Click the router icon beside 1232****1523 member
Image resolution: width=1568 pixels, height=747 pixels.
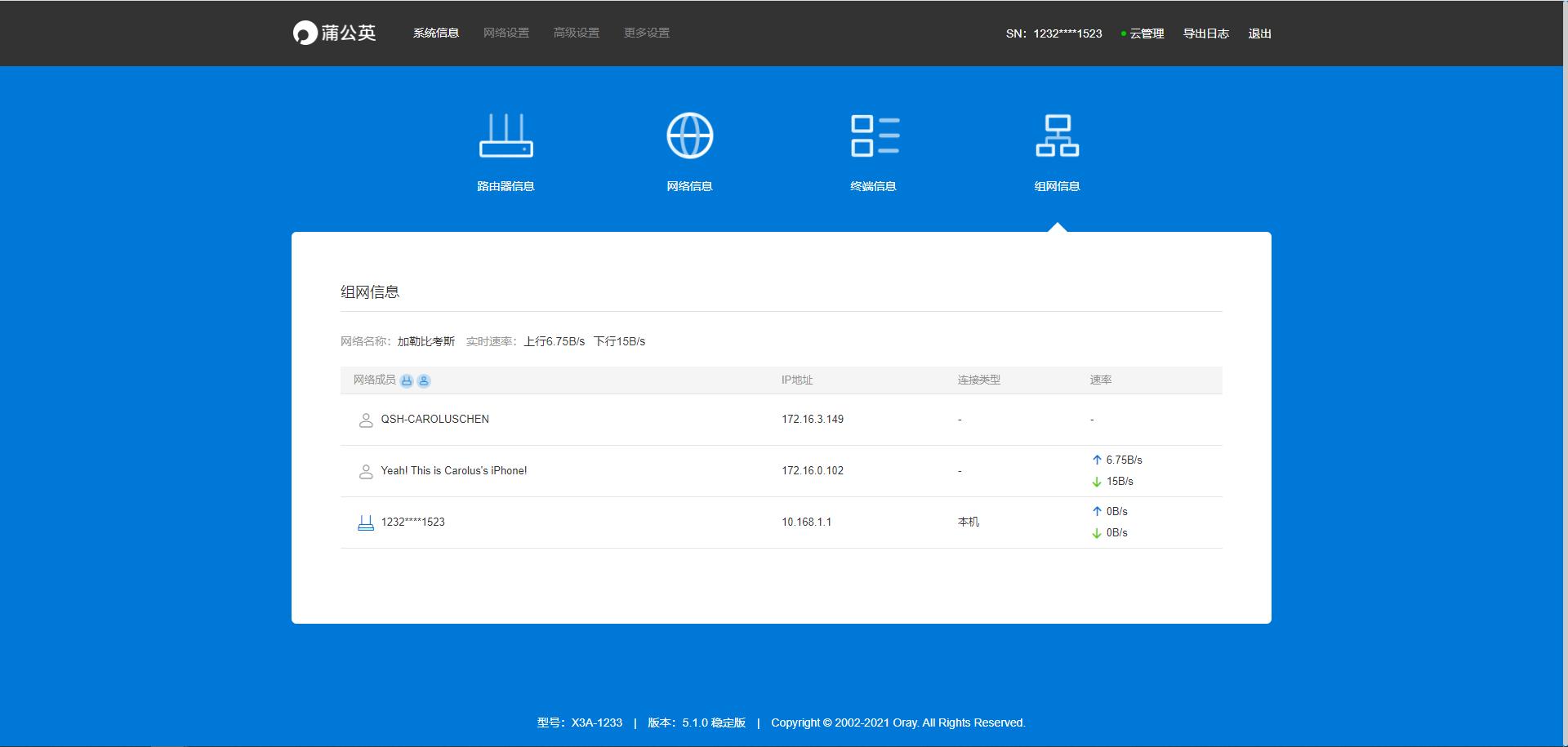click(x=366, y=523)
